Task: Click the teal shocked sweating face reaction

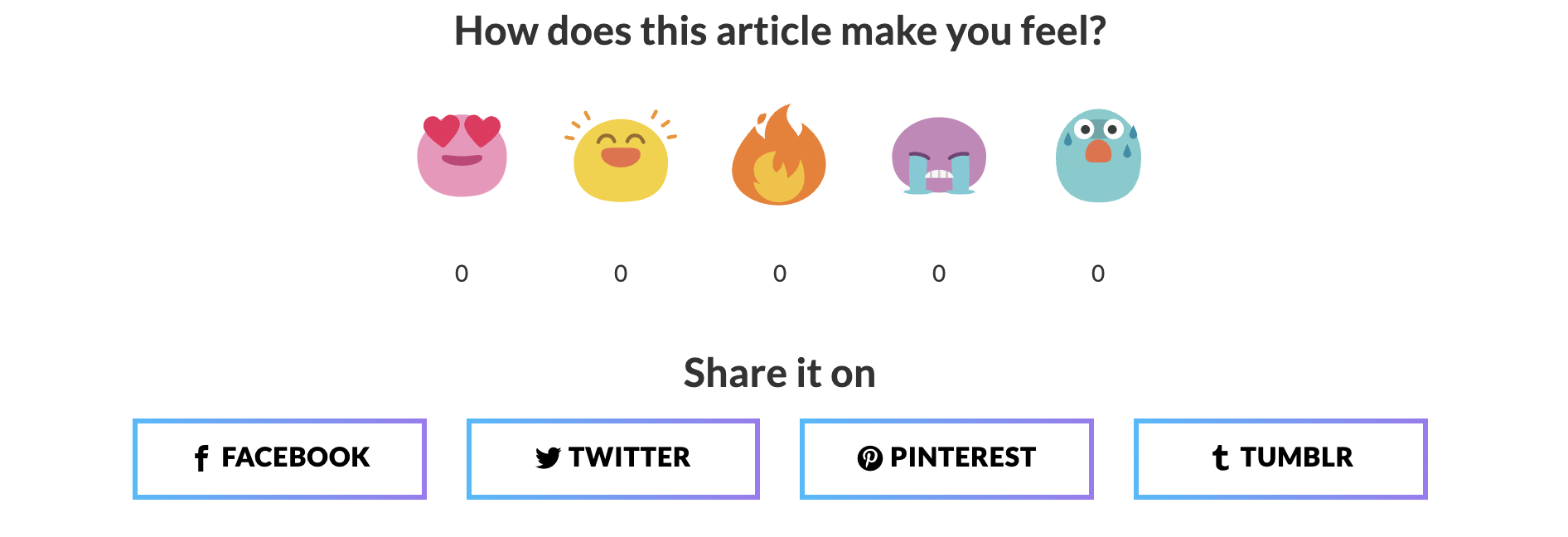Action: click(1098, 156)
